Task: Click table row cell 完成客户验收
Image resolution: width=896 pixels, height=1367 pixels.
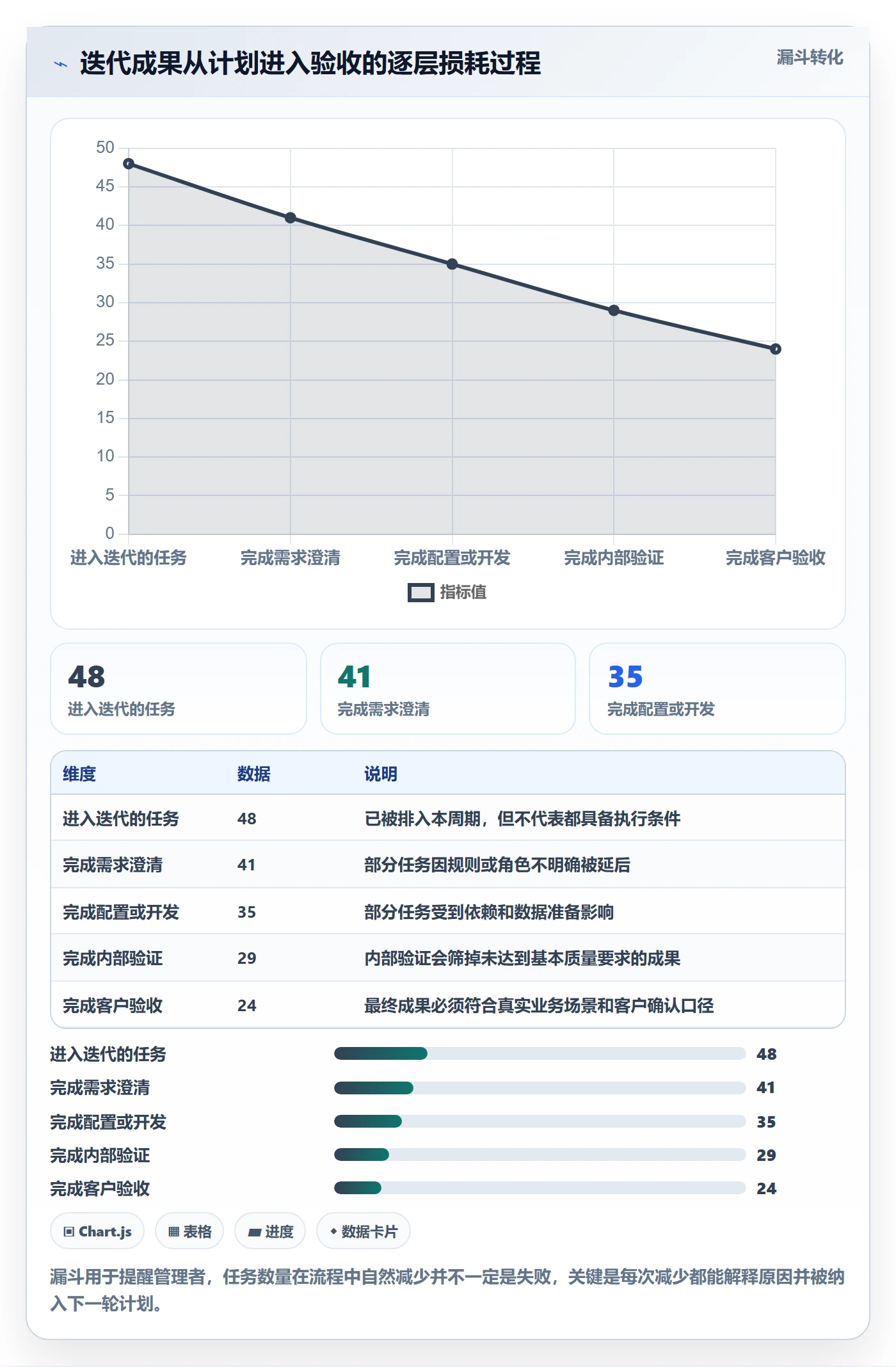Action: click(113, 1005)
